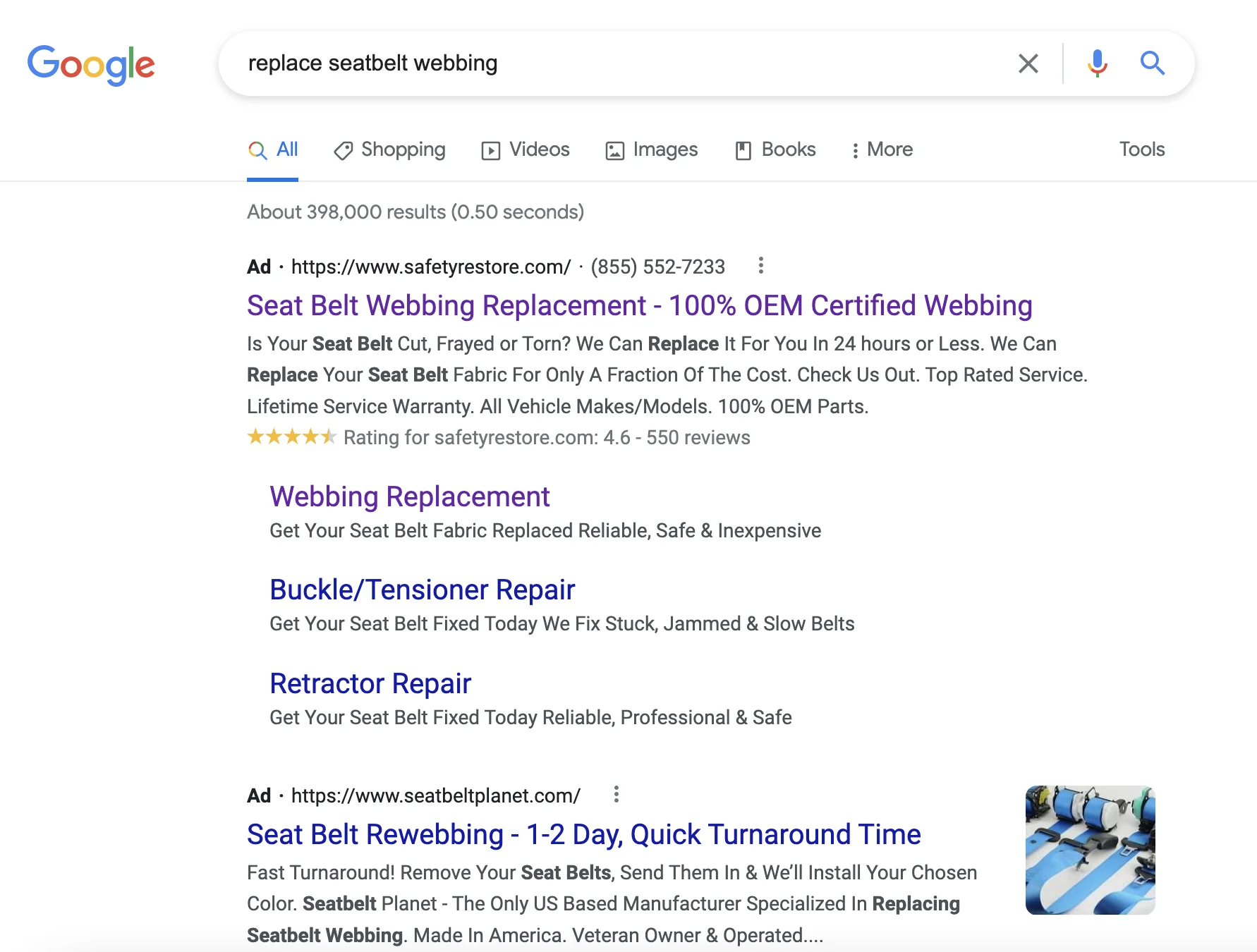Switch to the Images results tab
This screenshot has height=952, width=1257.
point(652,149)
